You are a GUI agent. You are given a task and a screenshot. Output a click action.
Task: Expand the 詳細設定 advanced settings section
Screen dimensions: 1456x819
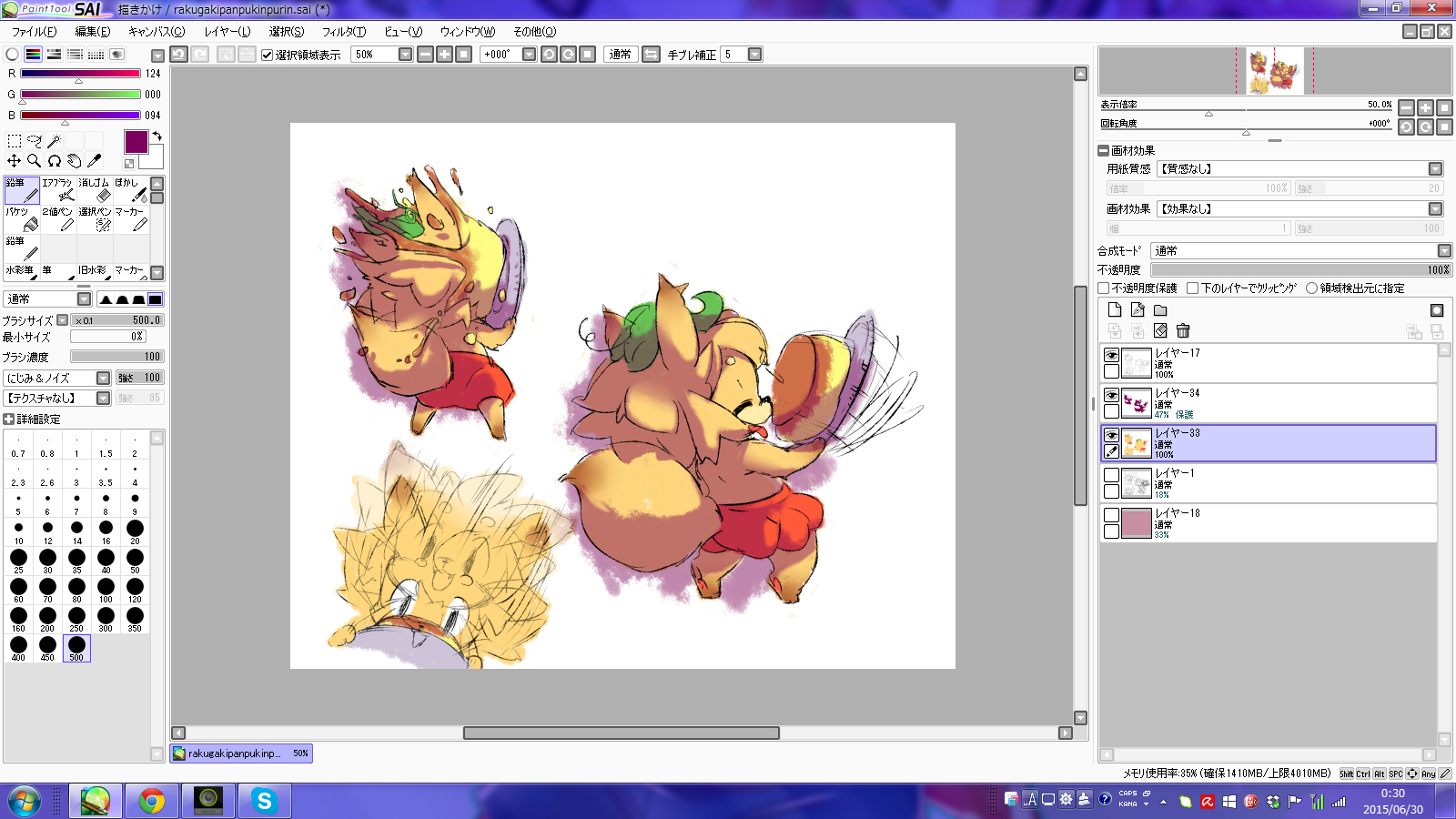point(9,420)
